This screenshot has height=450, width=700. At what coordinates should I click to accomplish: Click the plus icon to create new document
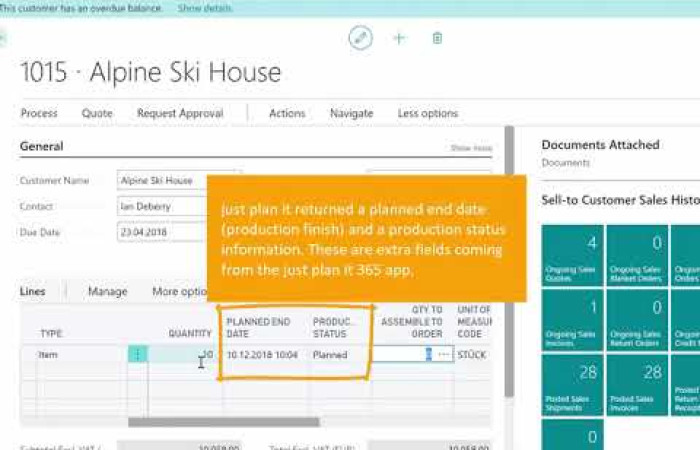399,38
